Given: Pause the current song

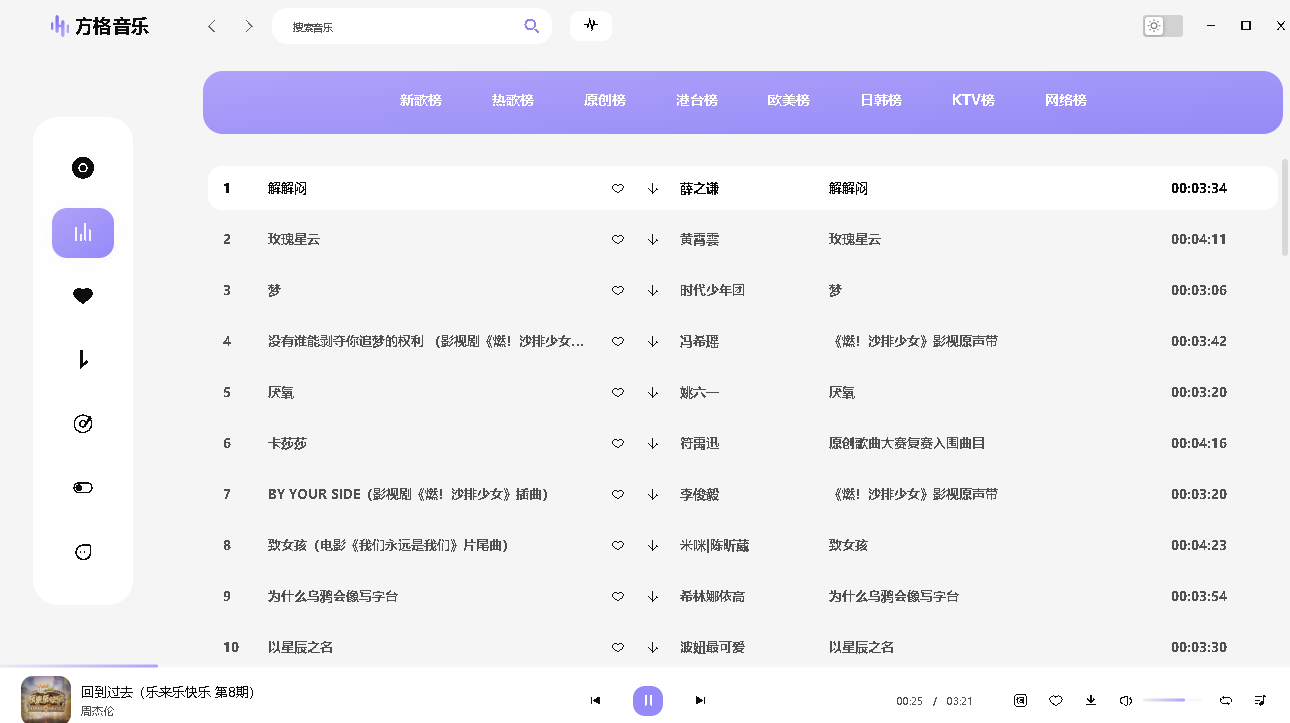Looking at the screenshot, I should (648, 700).
